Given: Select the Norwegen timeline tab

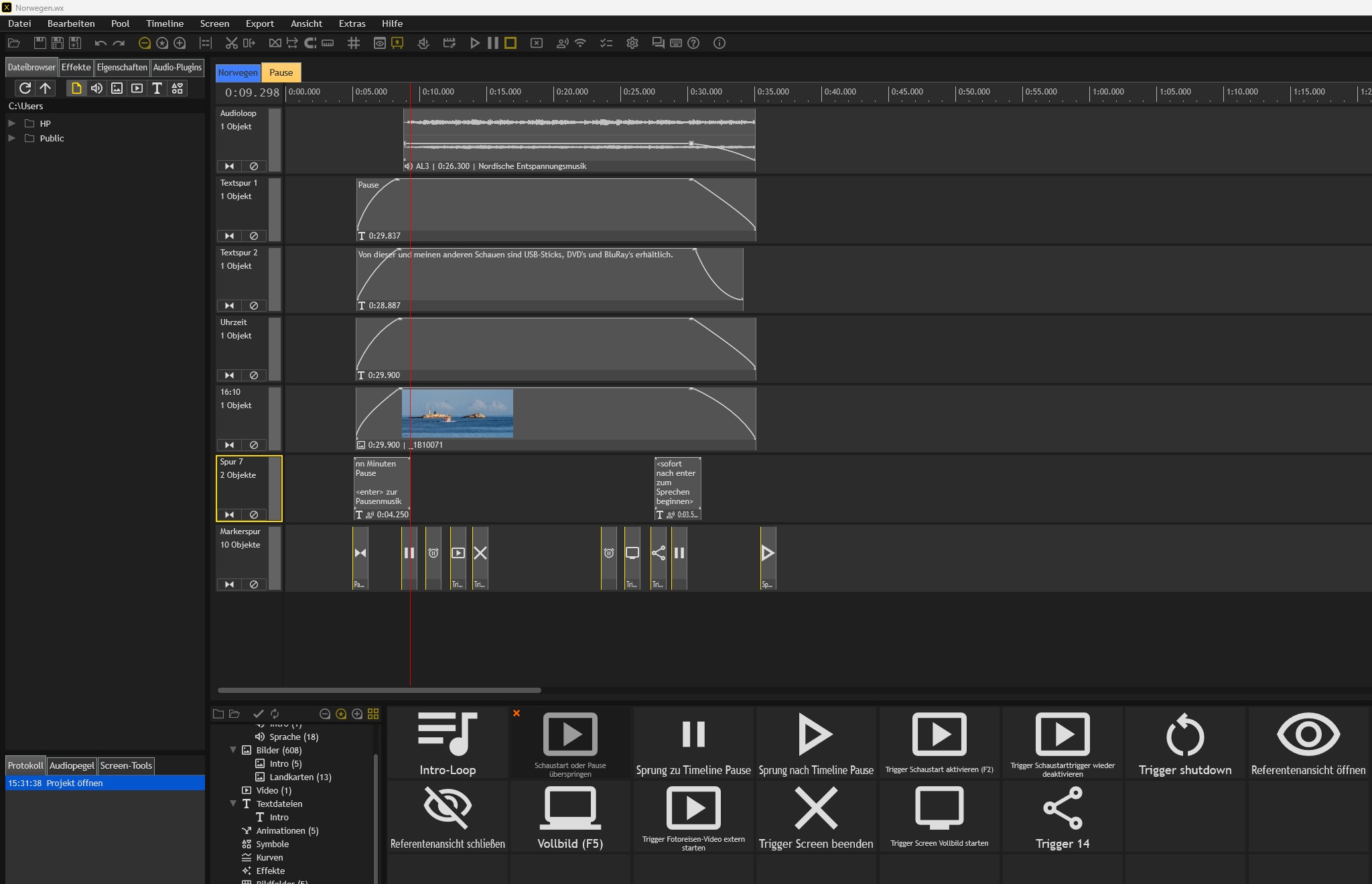Looking at the screenshot, I should click(x=238, y=72).
